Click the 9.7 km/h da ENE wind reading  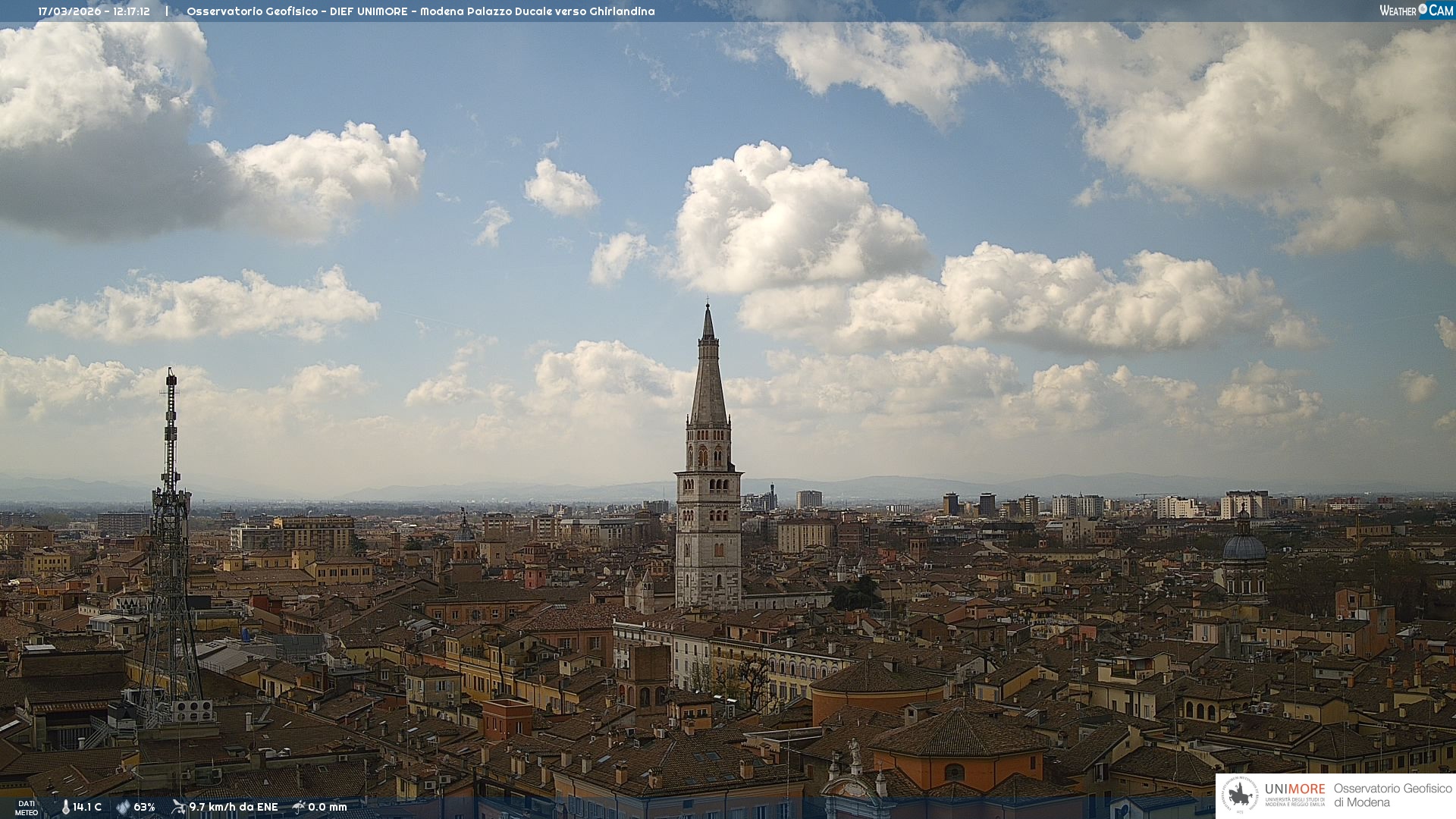pyautogui.click(x=234, y=807)
